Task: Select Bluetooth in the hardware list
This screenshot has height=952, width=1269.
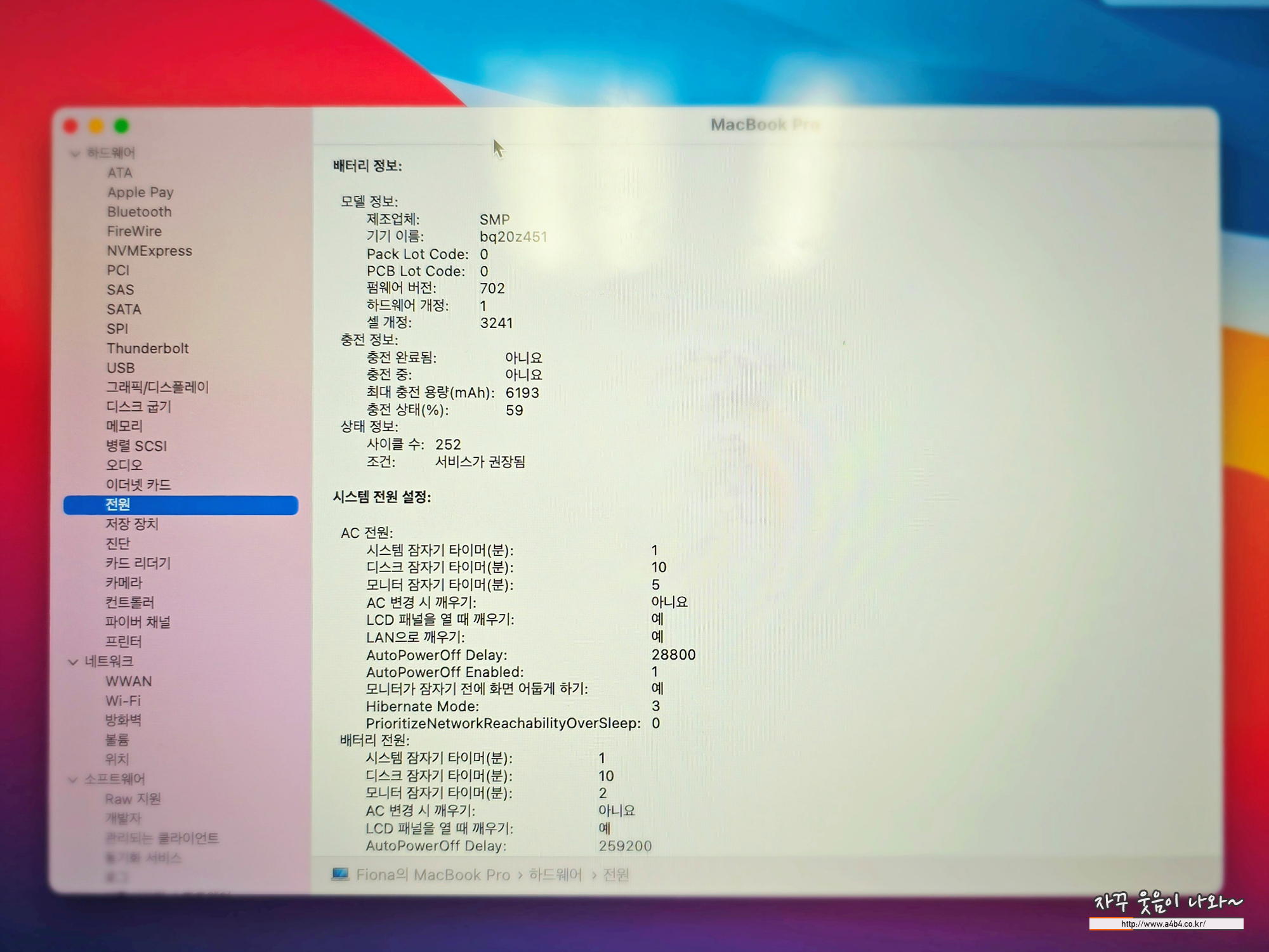Action: pyautogui.click(x=139, y=212)
